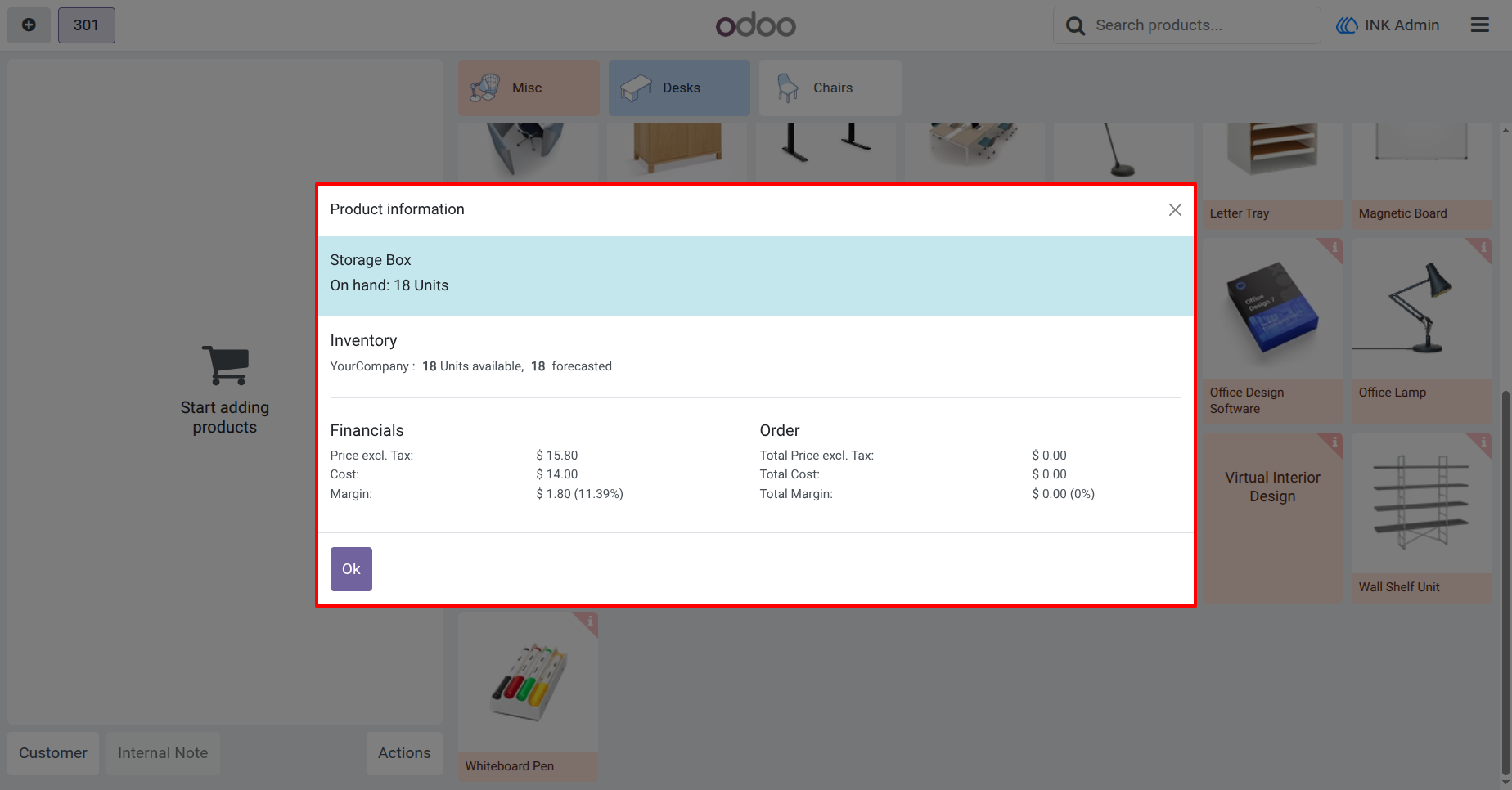The height and width of the screenshot is (790, 1512).
Task: Add Letter Tray product
Action: point(1272,176)
